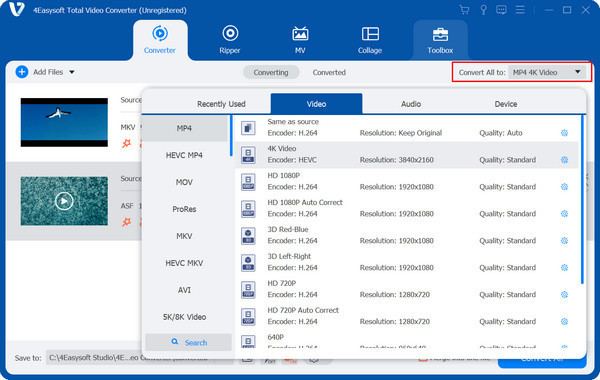Click the edit star icon for ASF file
Screen dimensions: 600x380
tap(126, 222)
